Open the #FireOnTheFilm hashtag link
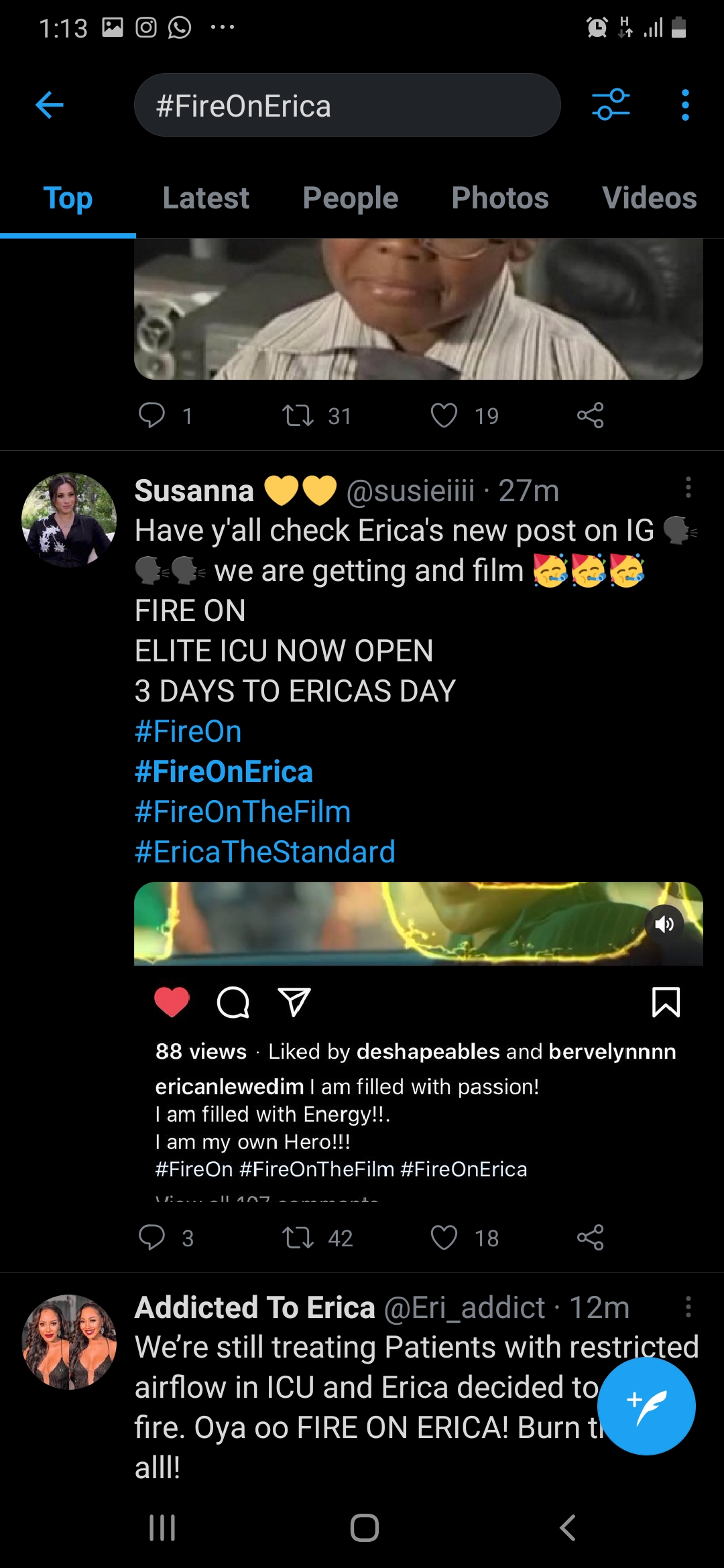This screenshot has height=1568, width=724. click(x=243, y=811)
